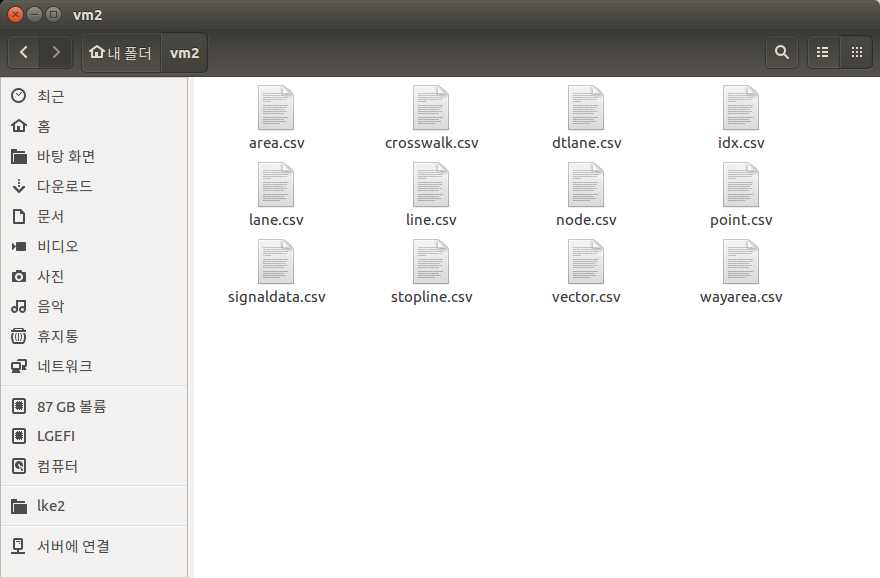Open 바탕 화면 (Desktop) in sidebar
Viewport: 880px width, 578px height.
pyautogui.click(x=94, y=156)
